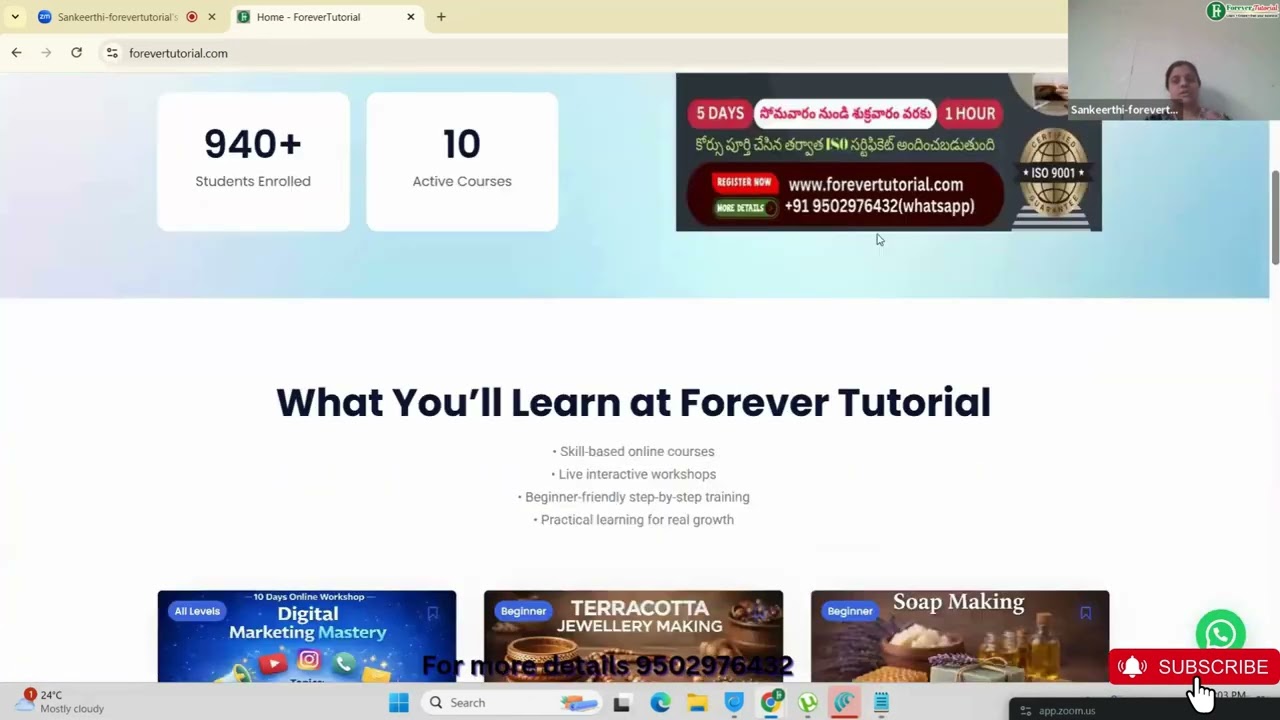Bookmark the Soap Making course
The image size is (1280, 720).
point(1086,613)
